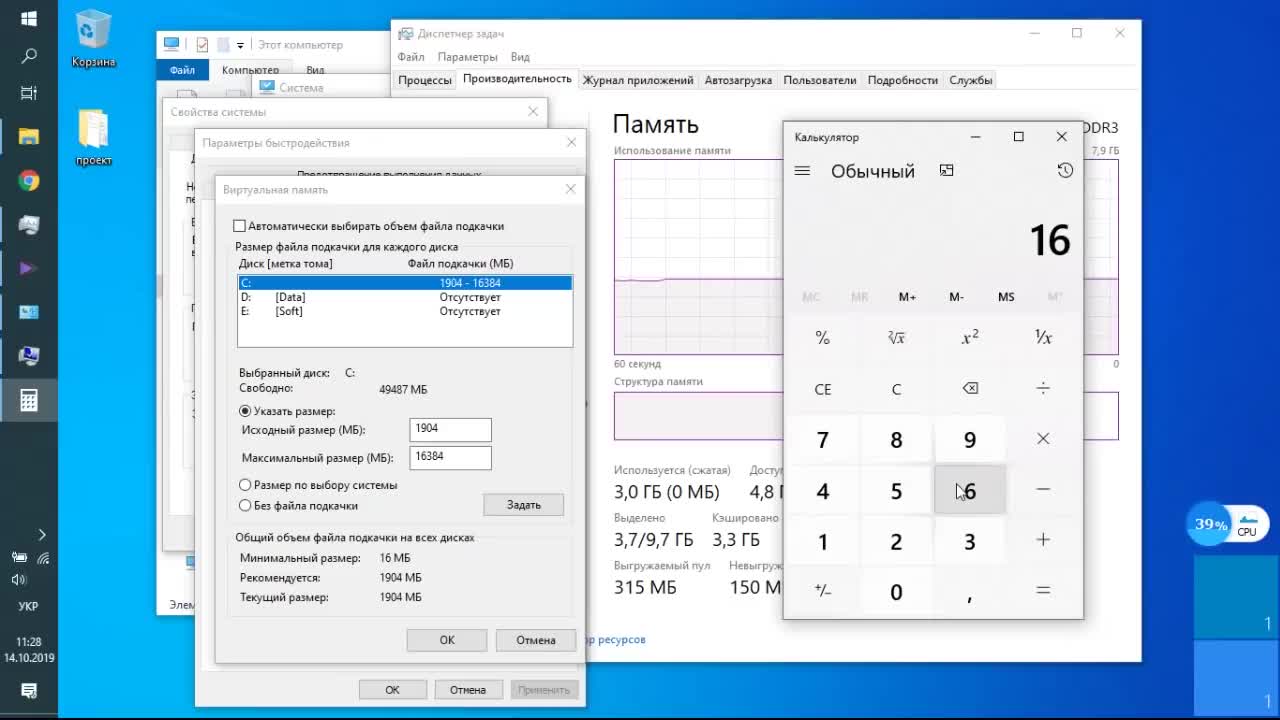
Task: Click the calculator plus key
Action: pyautogui.click(x=1043, y=540)
